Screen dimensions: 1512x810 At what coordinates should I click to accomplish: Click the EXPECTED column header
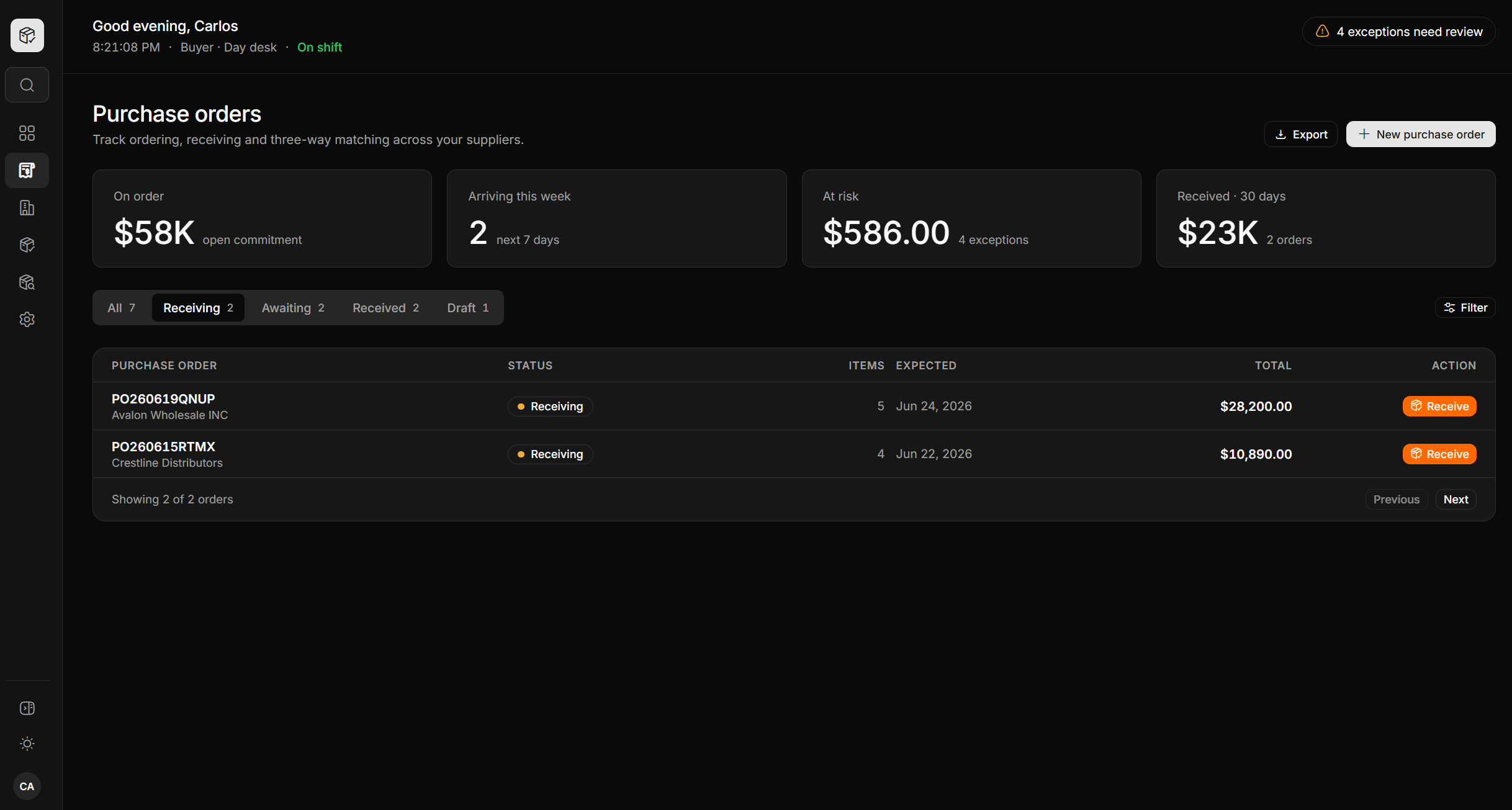click(x=925, y=366)
